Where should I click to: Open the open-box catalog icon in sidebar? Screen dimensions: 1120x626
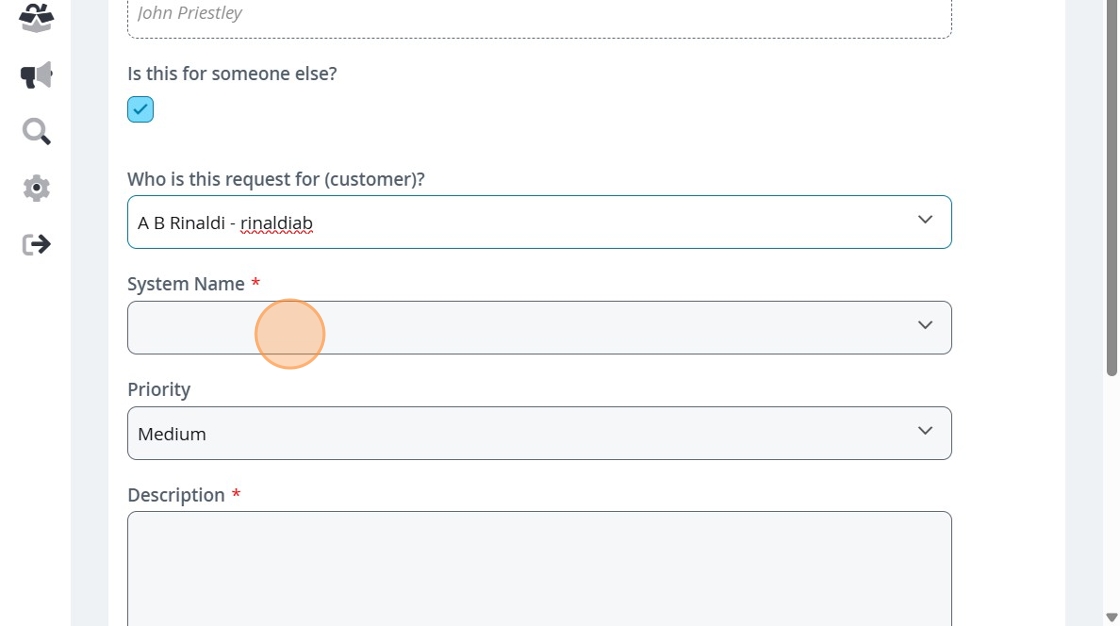pyautogui.click(x=36, y=18)
